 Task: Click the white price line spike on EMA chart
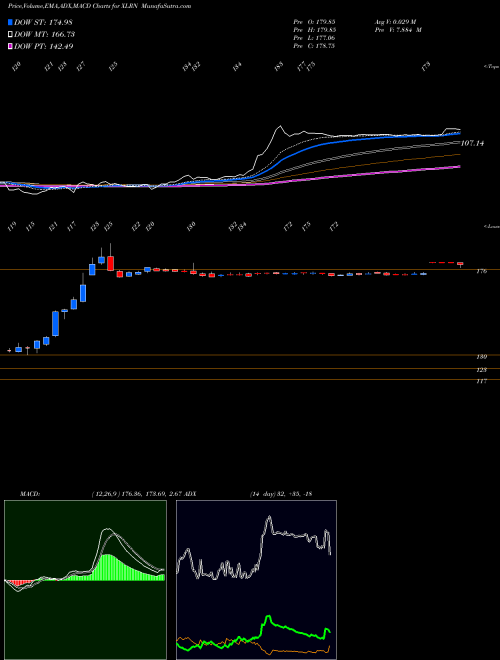(279, 127)
